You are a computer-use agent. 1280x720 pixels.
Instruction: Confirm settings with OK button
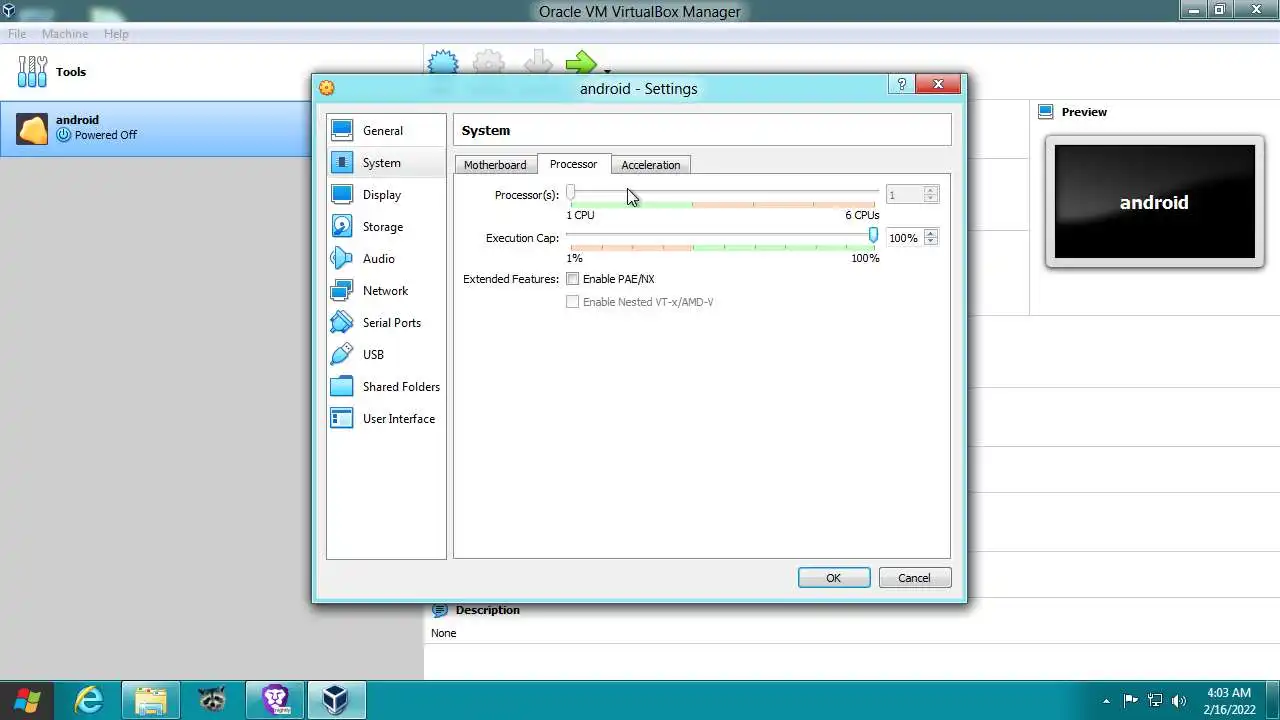(x=834, y=578)
